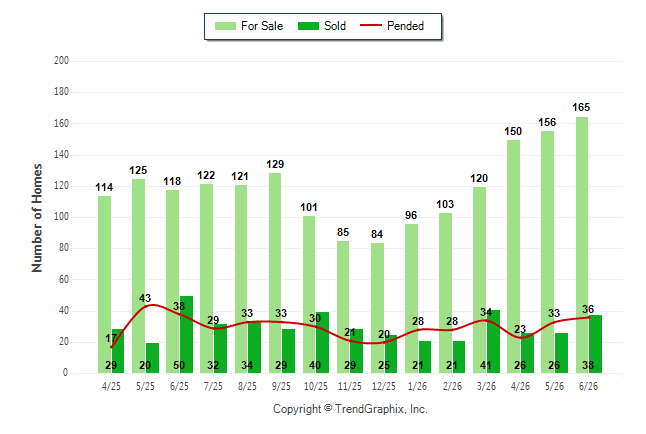The width and height of the screenshot is (646, 434).
Task: Select the For Sale legend label
Action: 262,26
